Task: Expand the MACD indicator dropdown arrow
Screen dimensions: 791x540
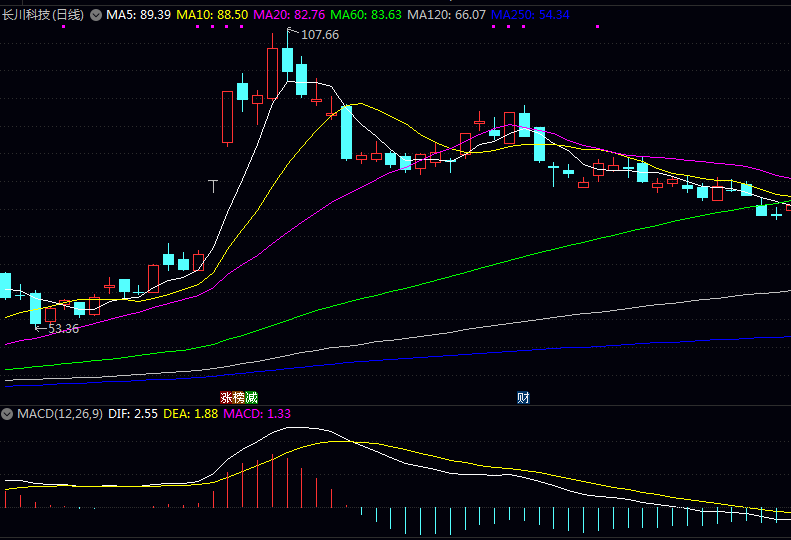Action: [x=7, y=413]
